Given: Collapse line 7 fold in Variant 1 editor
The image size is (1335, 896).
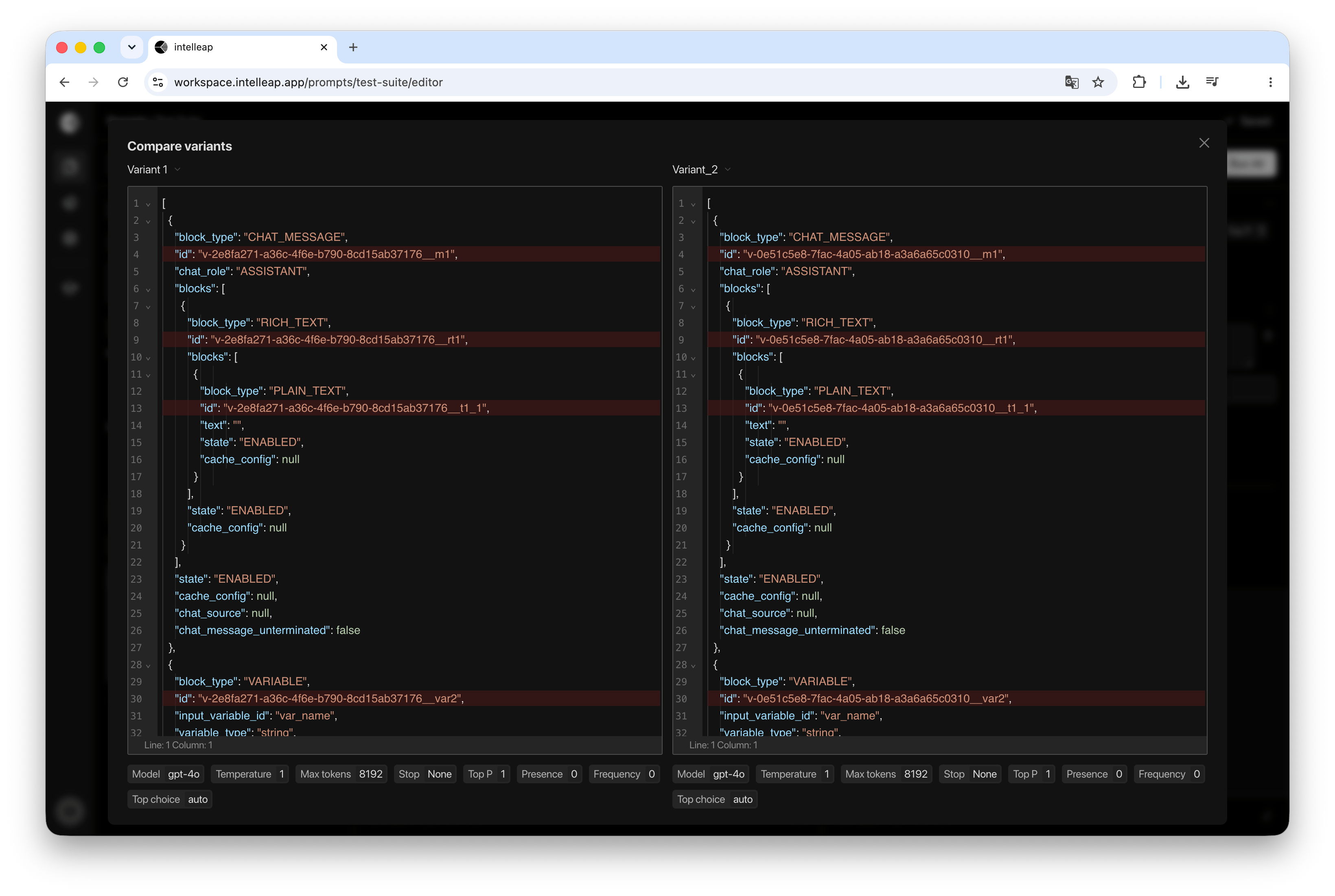Looking at the screenshot, I should point(148,307).
